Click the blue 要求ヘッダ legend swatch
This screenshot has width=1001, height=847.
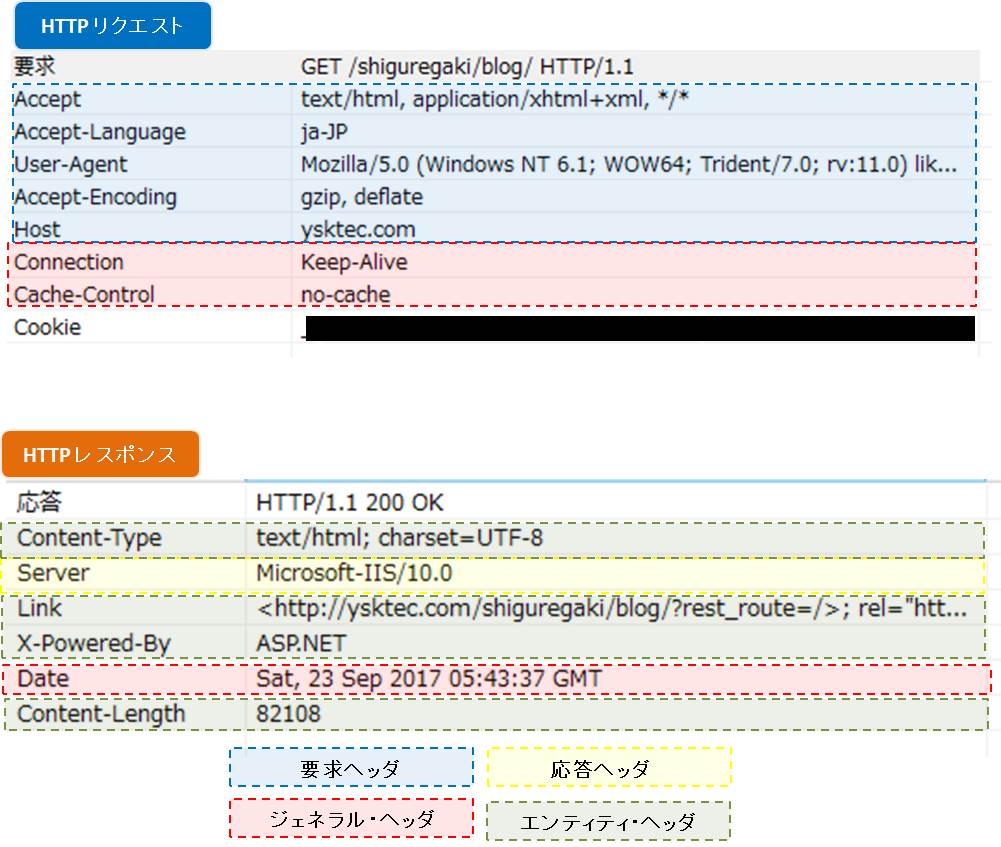tap(351, 768)
